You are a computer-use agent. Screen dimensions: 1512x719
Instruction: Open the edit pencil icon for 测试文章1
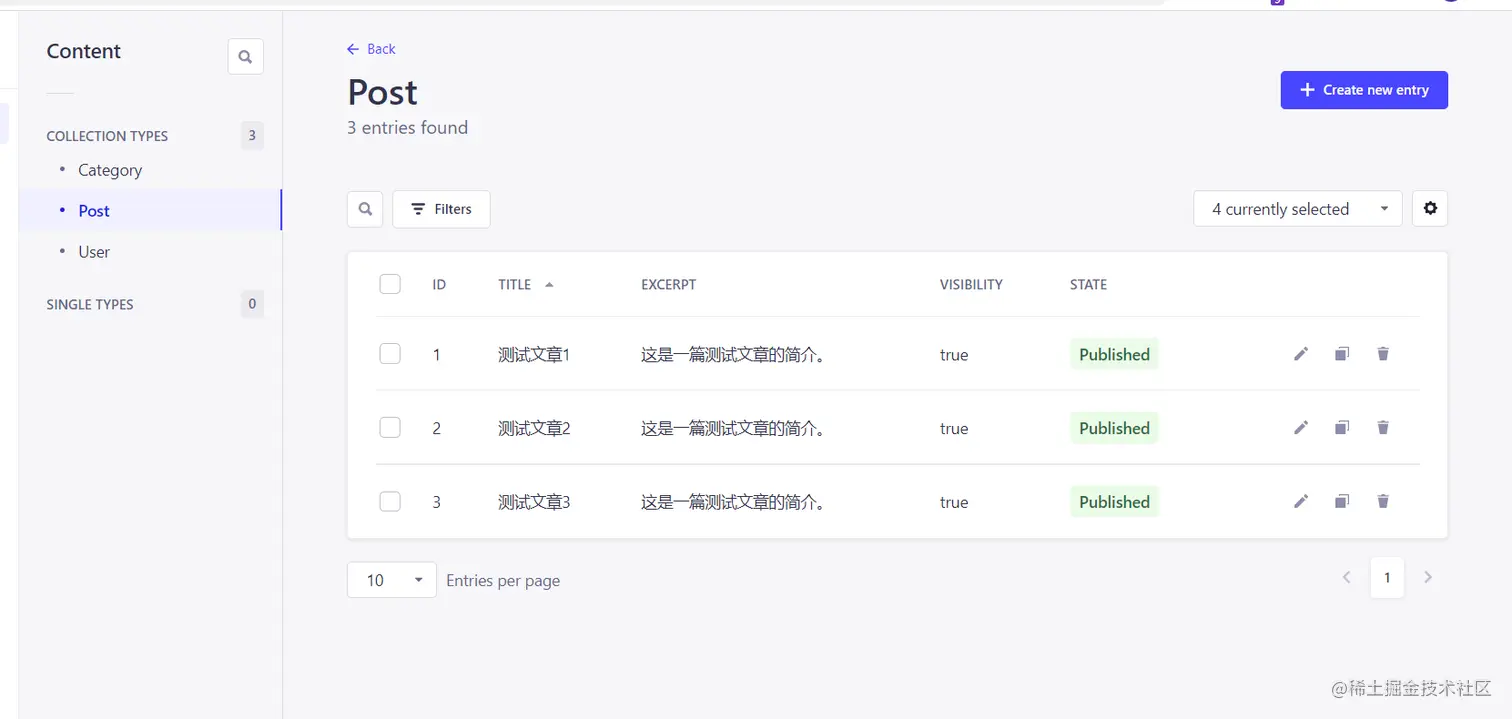click(1300, 353)
